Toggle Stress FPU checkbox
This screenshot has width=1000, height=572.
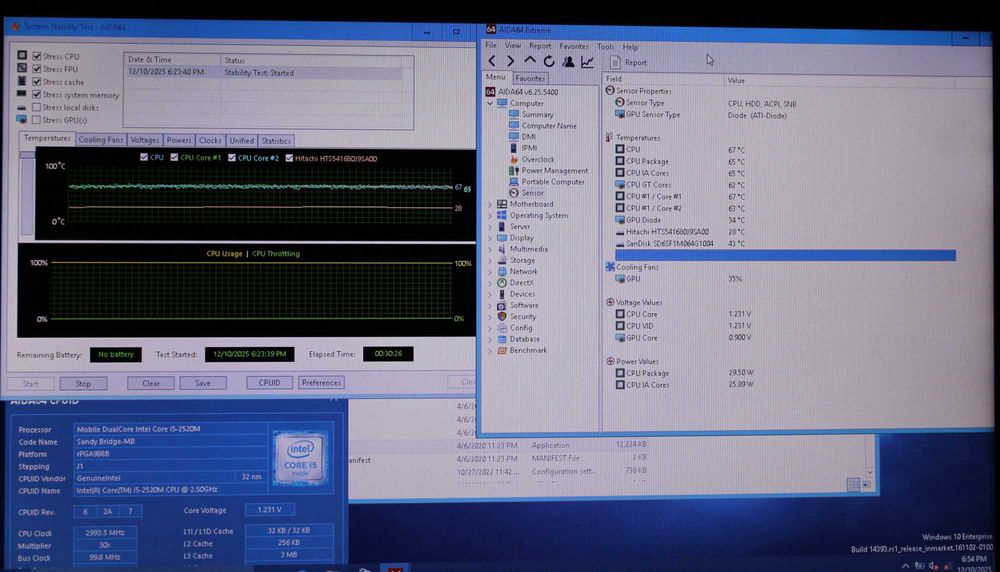pyautogui.click(x=37, y=69)
